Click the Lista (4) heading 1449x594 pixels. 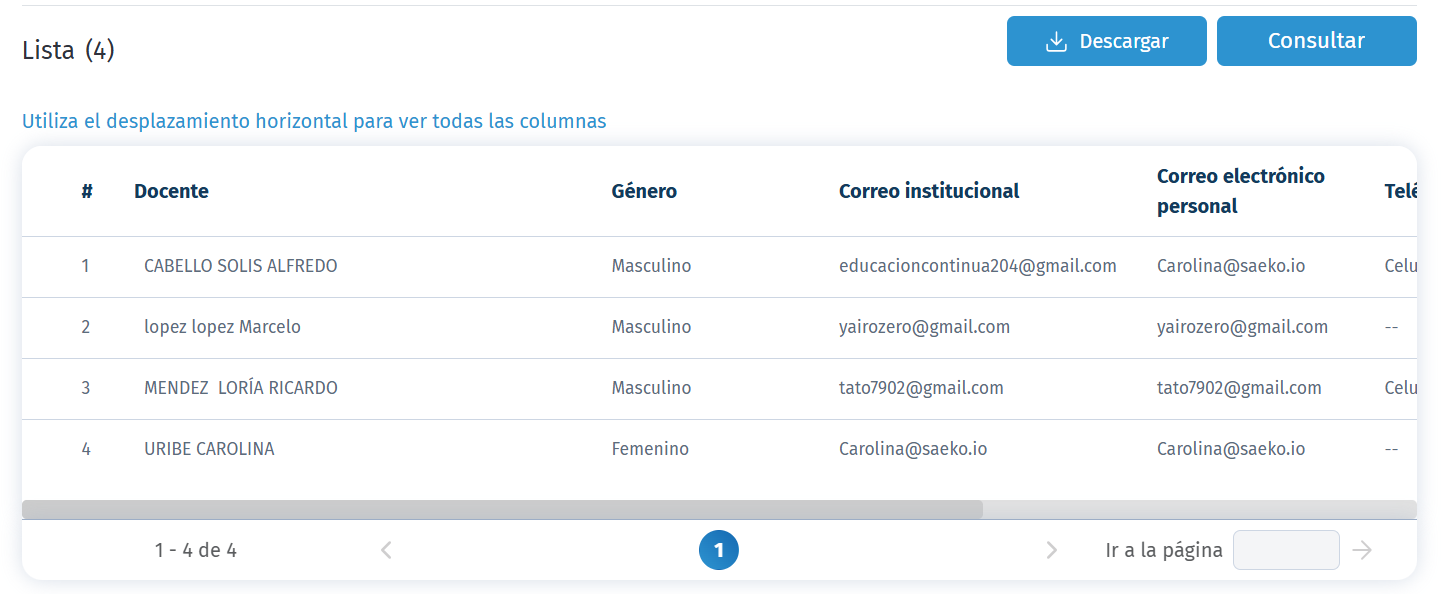67,49
